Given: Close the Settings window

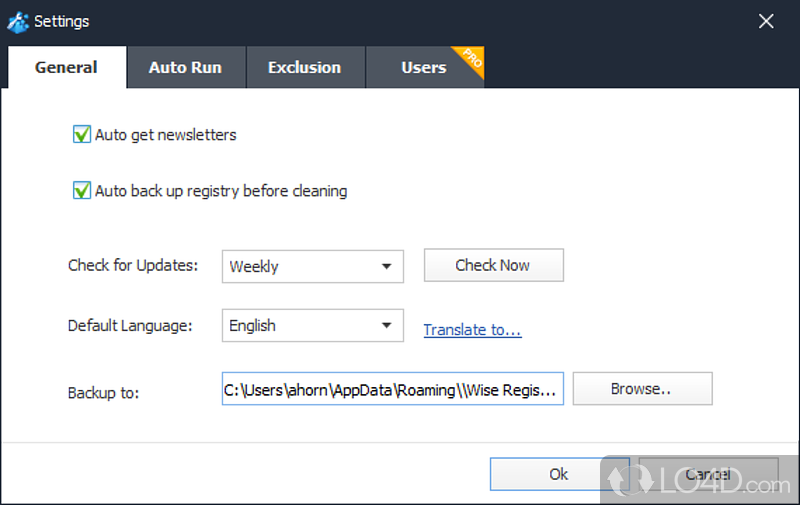Looking at the screenshot, I should click(x=766, y=21).
